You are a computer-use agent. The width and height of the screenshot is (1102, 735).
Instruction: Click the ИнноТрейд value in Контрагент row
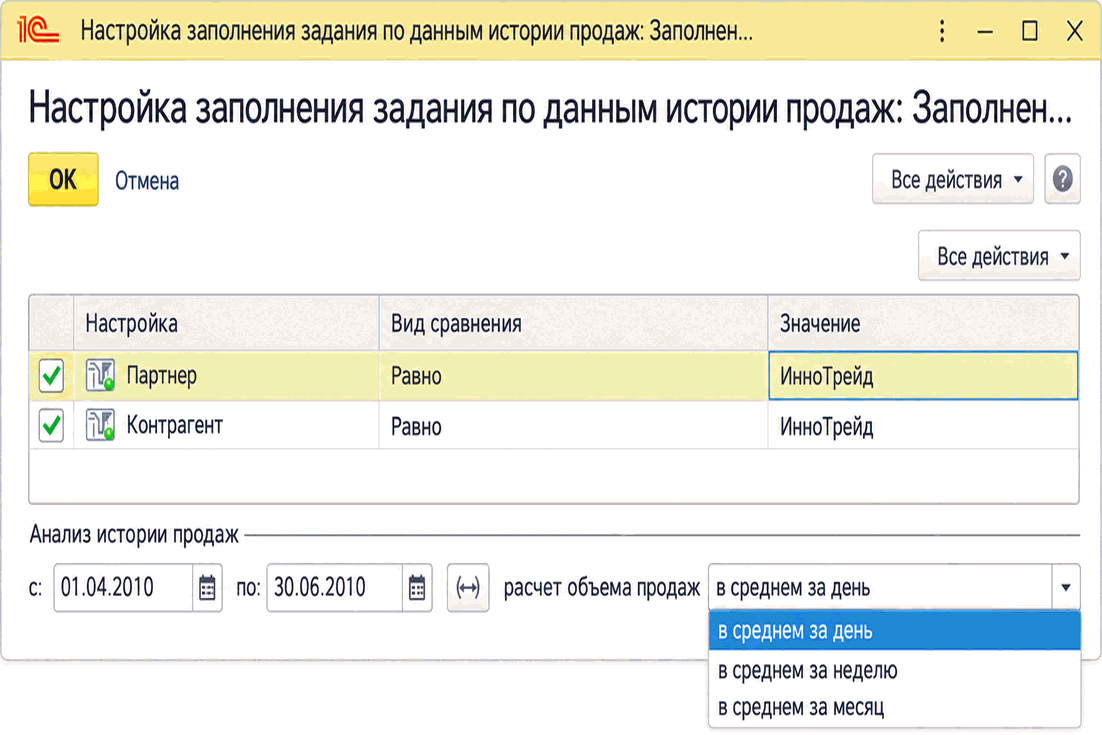tap(923, 426)
